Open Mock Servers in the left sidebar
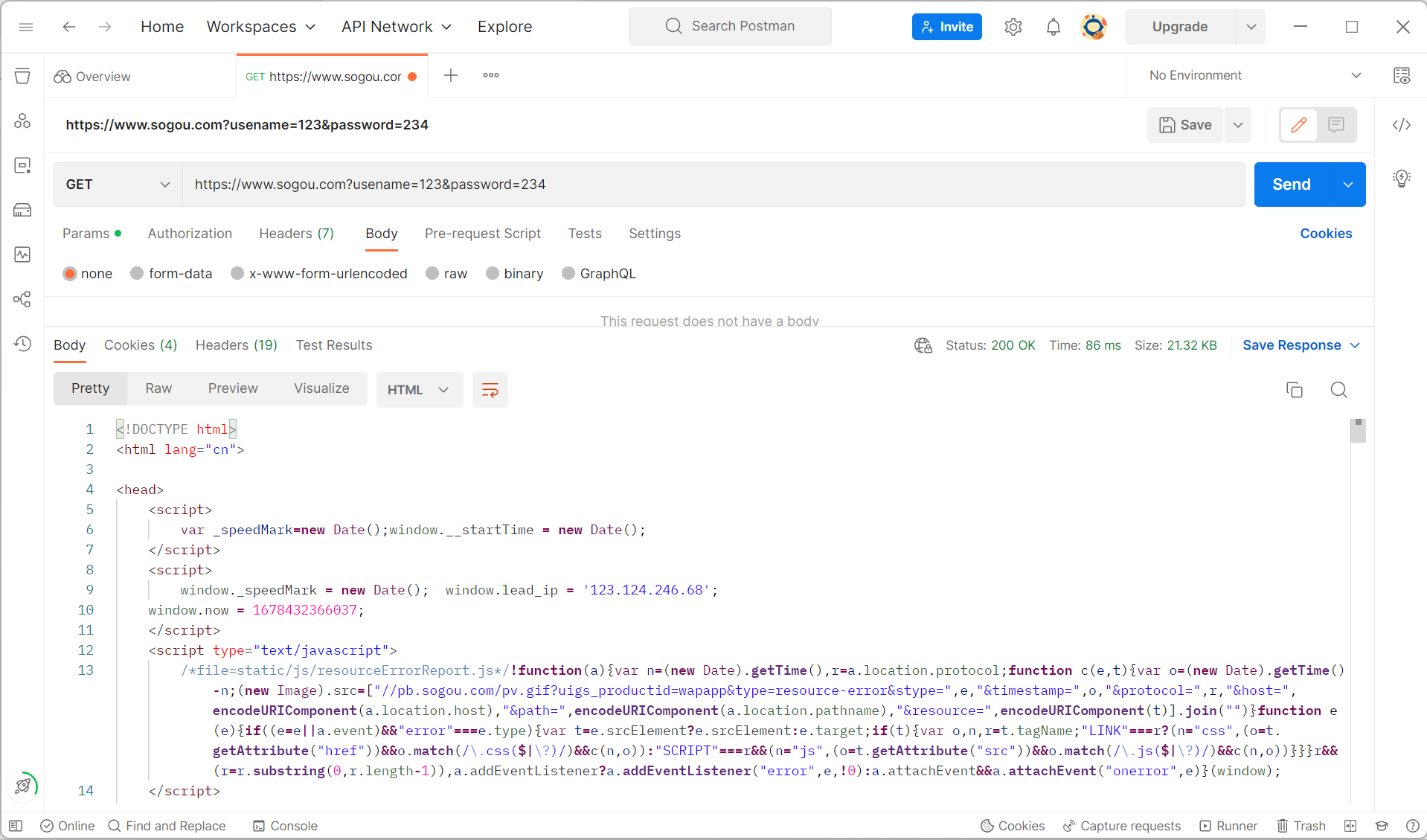1427x840 pixels. [22, 210]
